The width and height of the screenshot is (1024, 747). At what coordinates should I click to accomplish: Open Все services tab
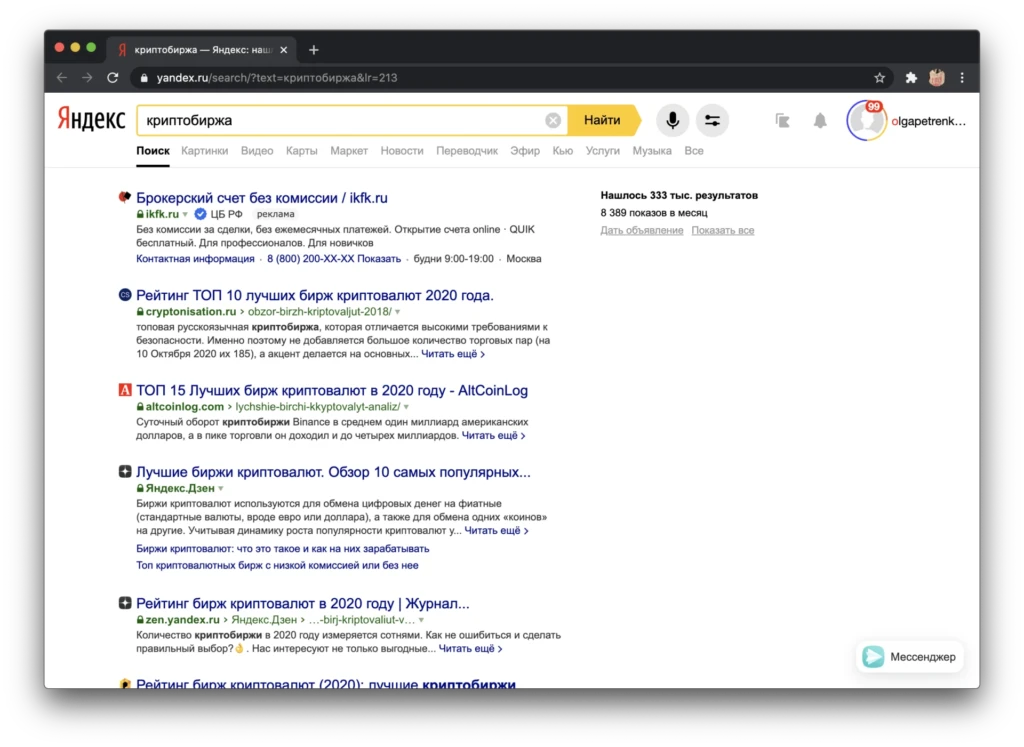point(694,151)
